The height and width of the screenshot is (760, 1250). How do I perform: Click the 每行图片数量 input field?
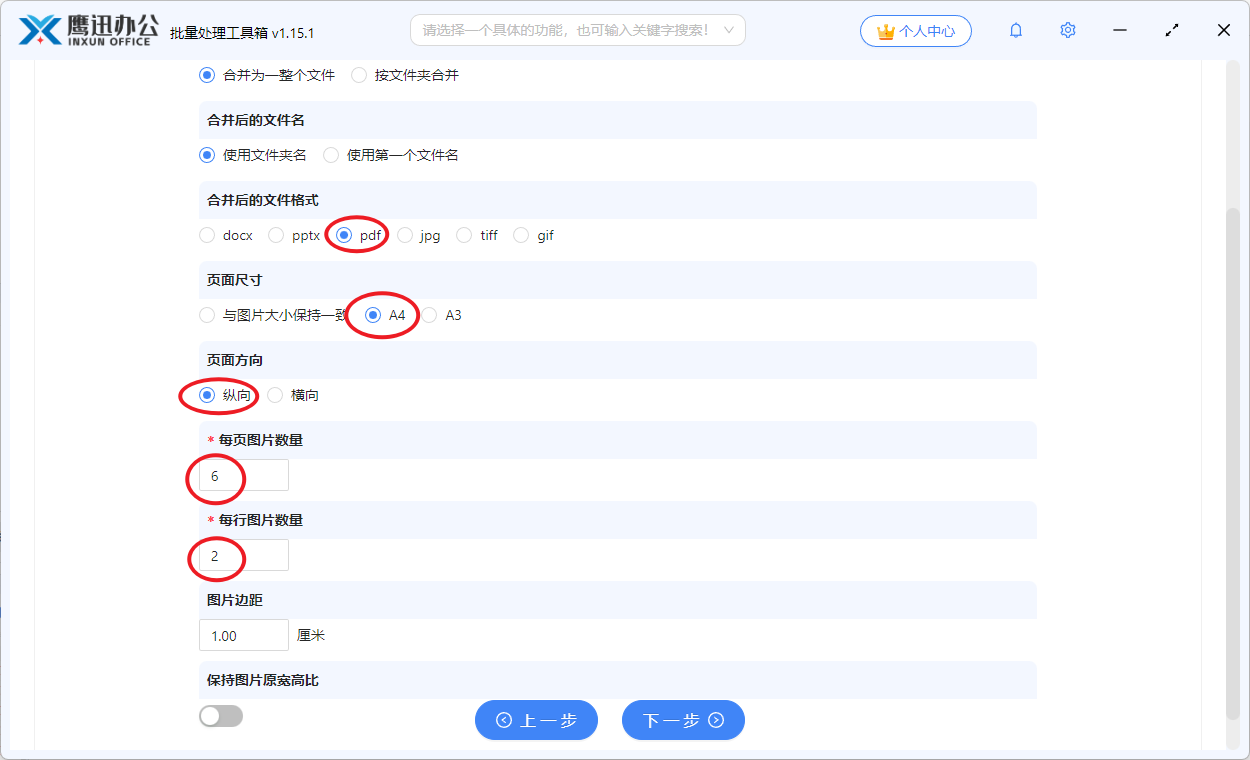coord(244,555)
